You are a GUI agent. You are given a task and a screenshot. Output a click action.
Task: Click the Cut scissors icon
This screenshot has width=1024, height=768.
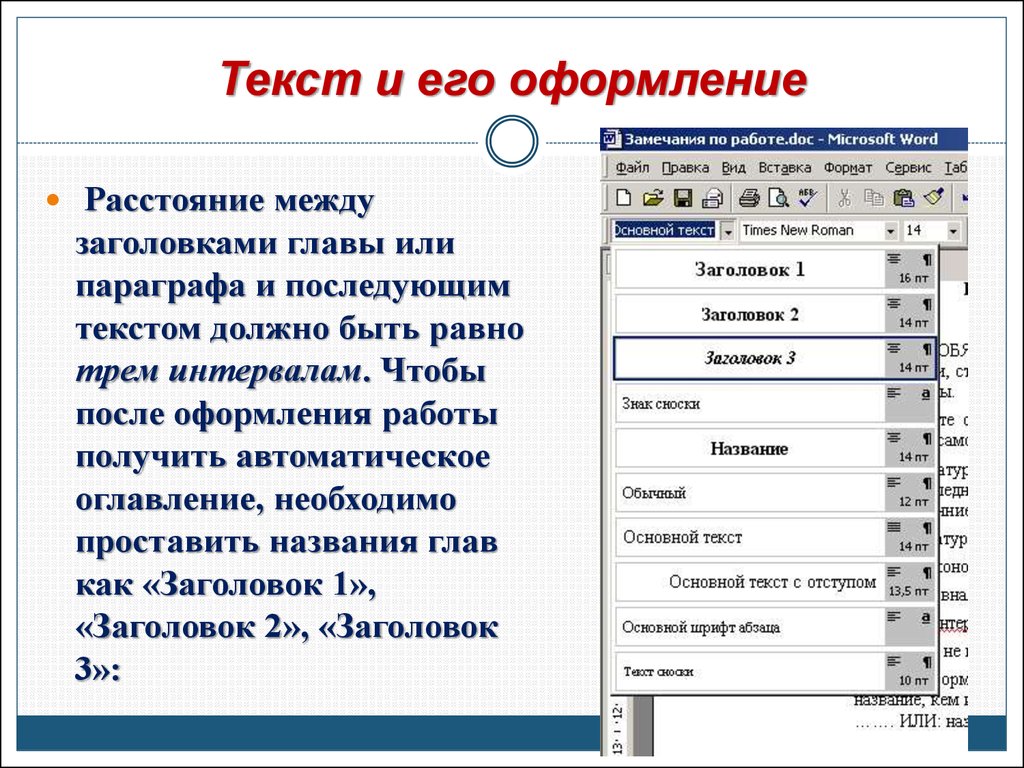[x=844, y=198]
